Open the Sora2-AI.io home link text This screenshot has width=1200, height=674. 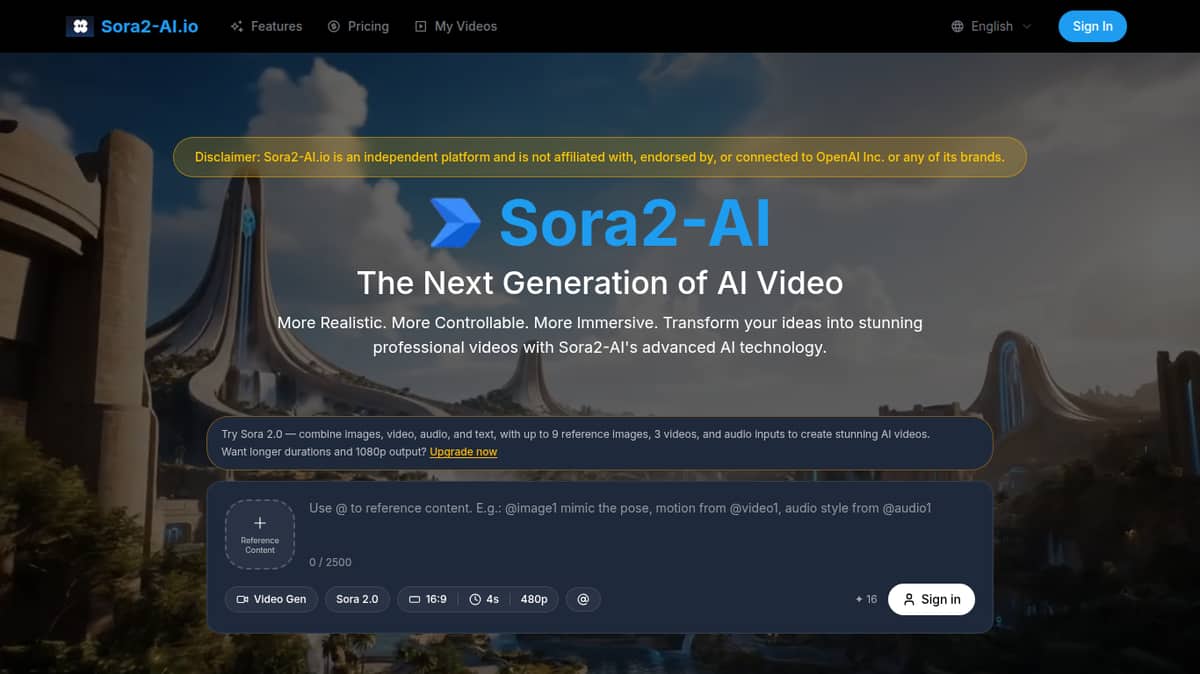(149, 26)
